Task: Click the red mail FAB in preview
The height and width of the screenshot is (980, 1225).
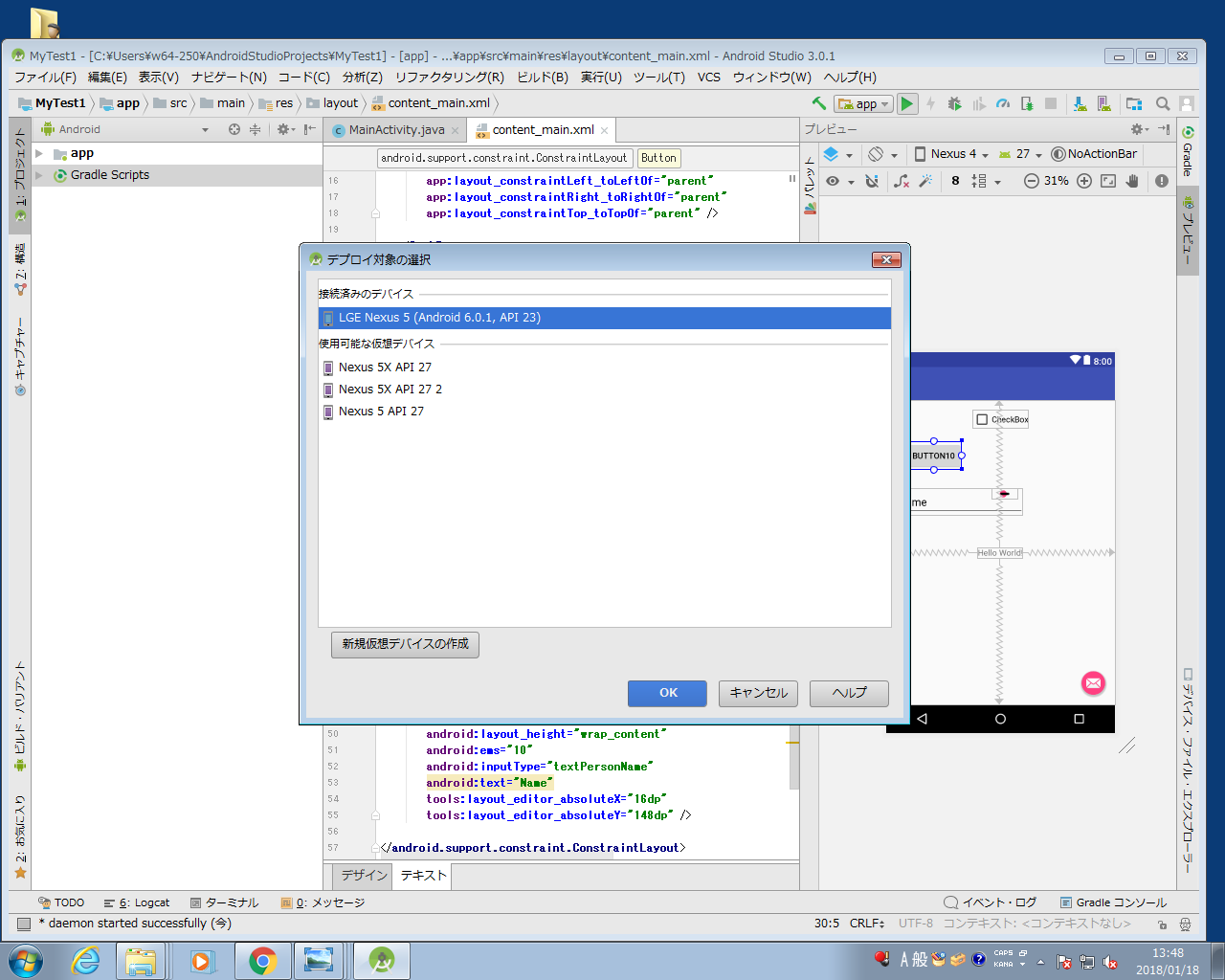Action: click(1093, 682)
